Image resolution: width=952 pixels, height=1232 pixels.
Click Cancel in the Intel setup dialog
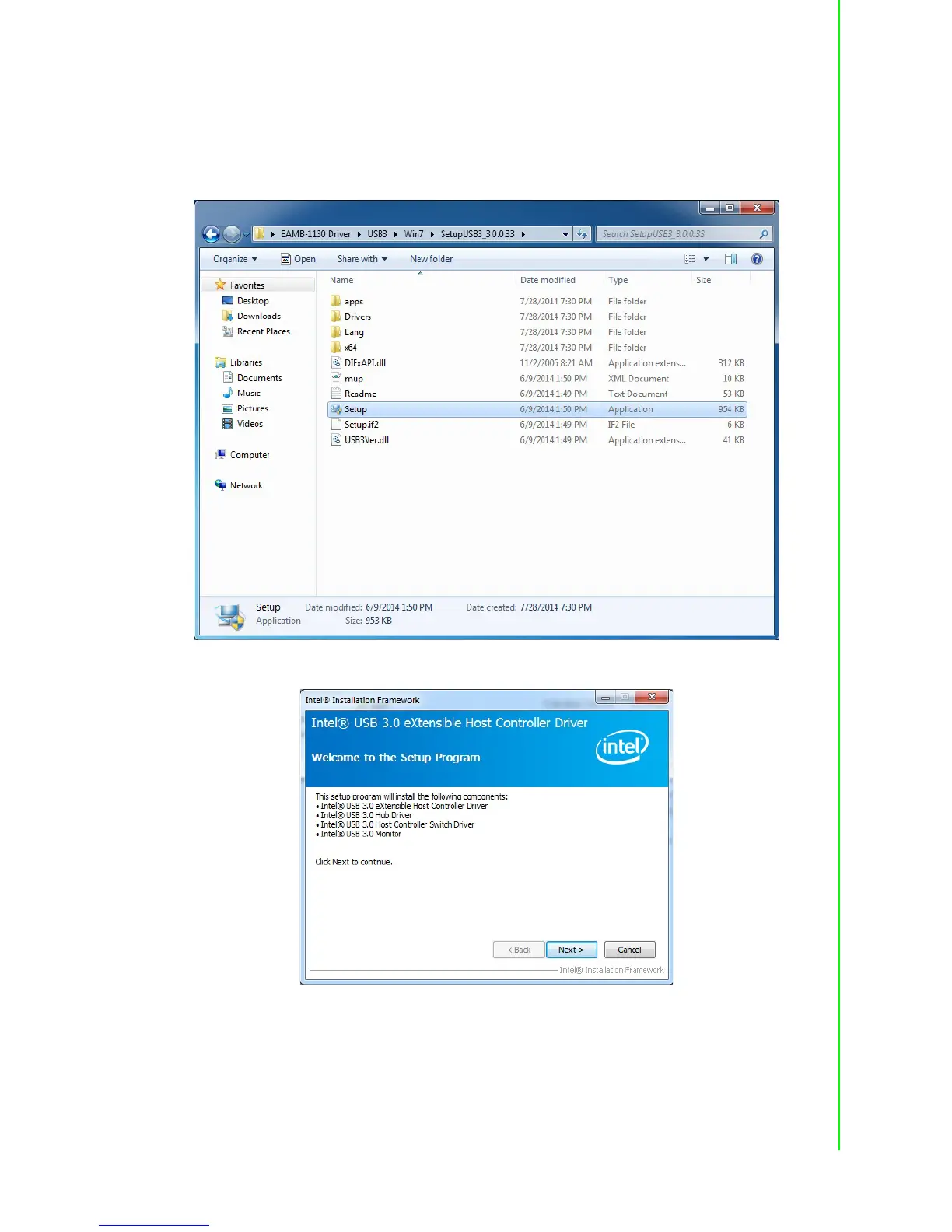tap(629, 950)
